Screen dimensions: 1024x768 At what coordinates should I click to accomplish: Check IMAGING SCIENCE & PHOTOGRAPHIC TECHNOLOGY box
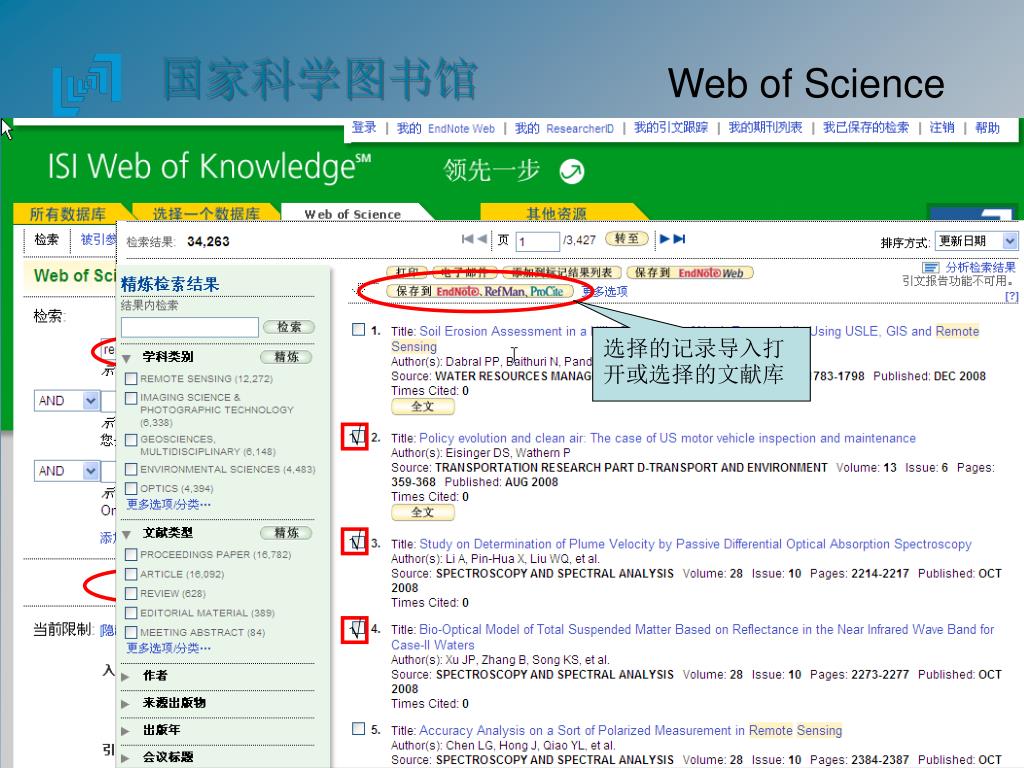131,398
